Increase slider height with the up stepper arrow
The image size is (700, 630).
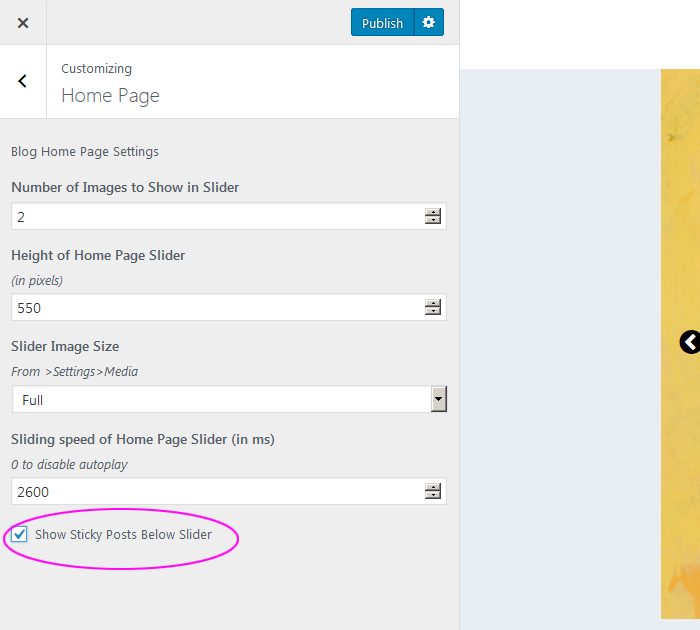(x=433, y=303)
